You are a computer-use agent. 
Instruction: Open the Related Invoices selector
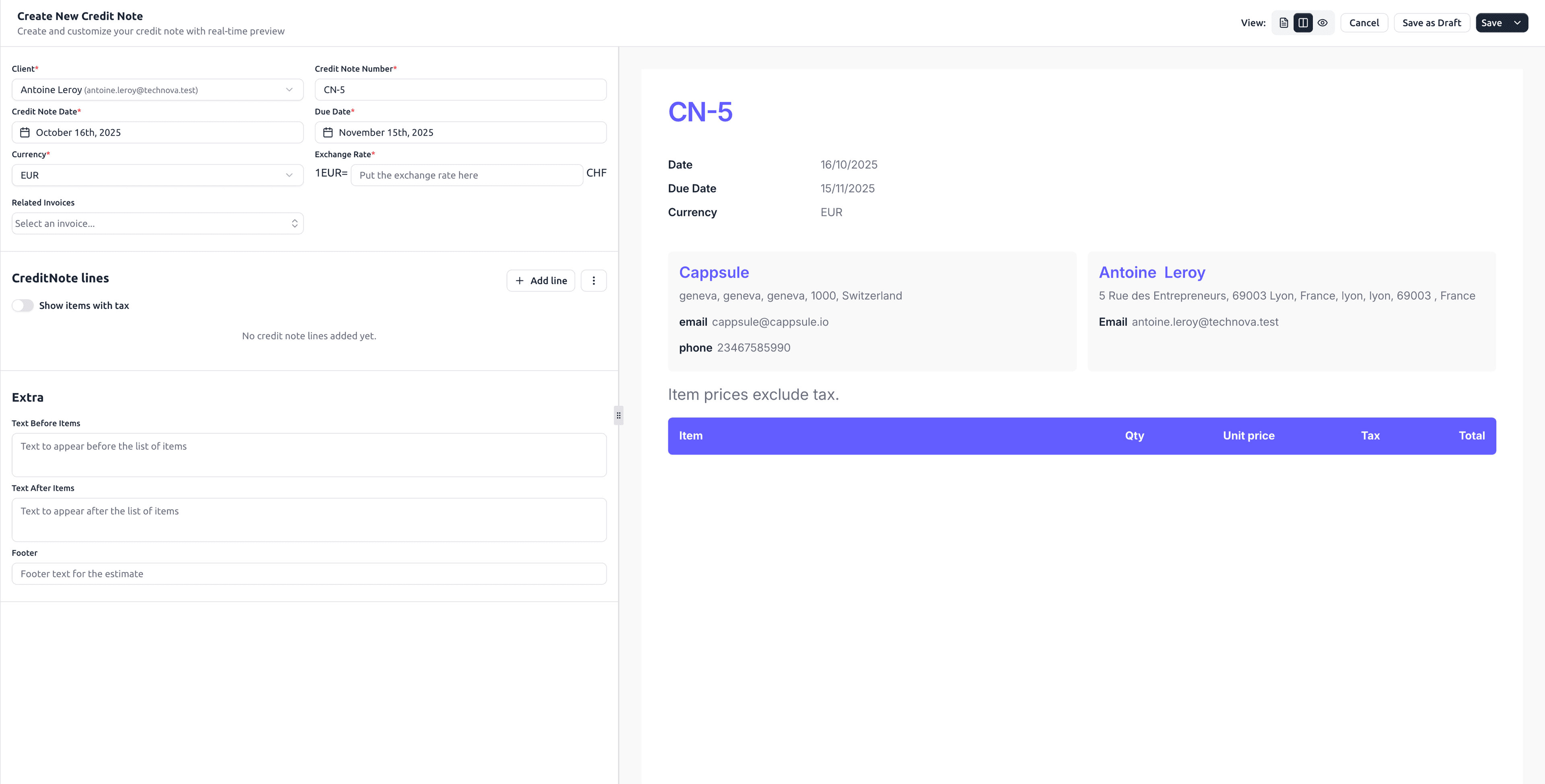(157, 222)
